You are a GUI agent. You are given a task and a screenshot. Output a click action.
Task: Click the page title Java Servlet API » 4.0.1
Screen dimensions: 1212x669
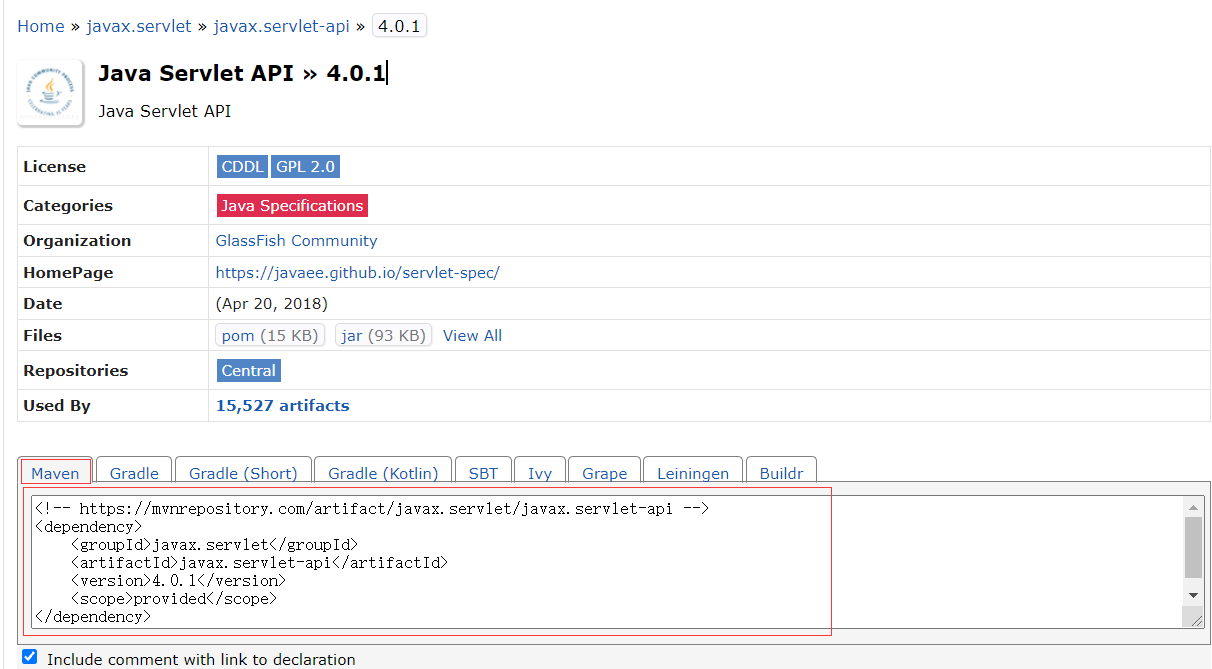click(x=241, y=73)
